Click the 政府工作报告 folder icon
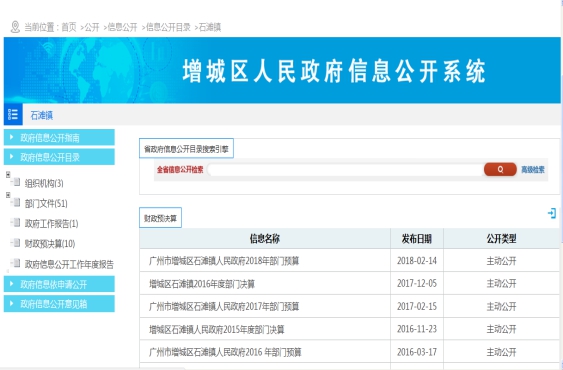The image size is (563, 370). pyautogui.click(x=16, y=223)
